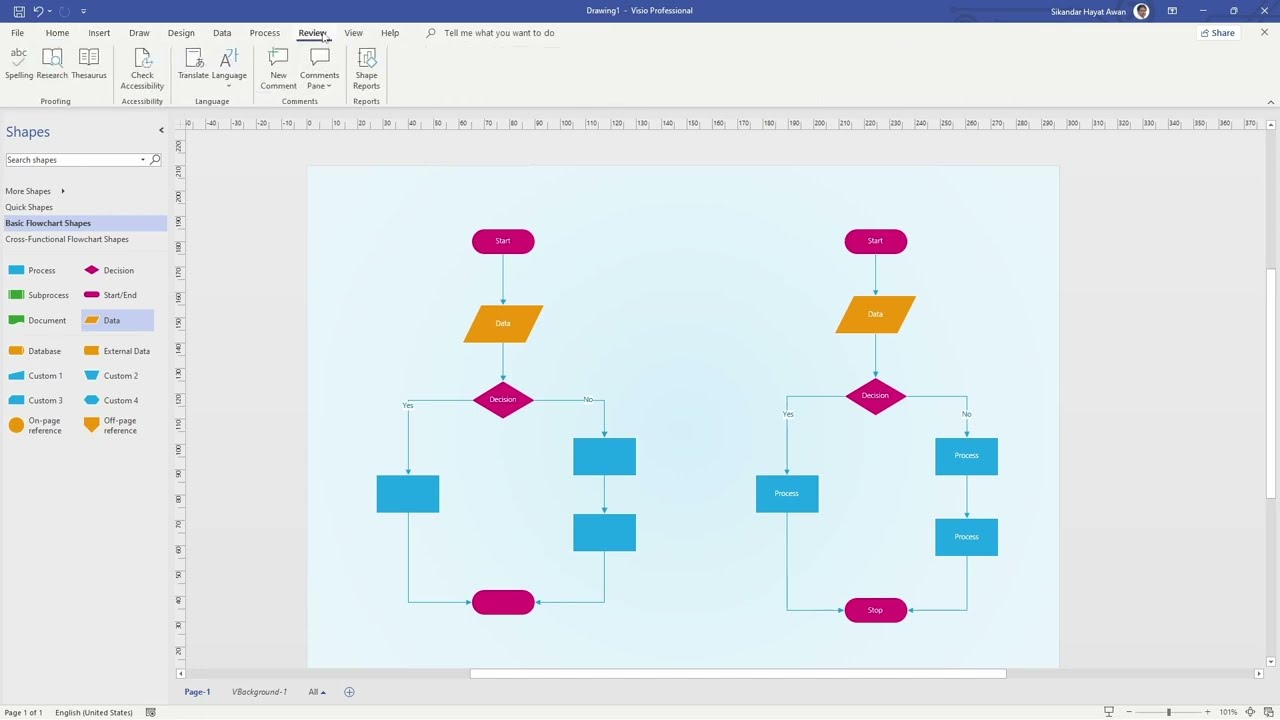
Task: Open the Help tab
Action: tap(390, 33)
